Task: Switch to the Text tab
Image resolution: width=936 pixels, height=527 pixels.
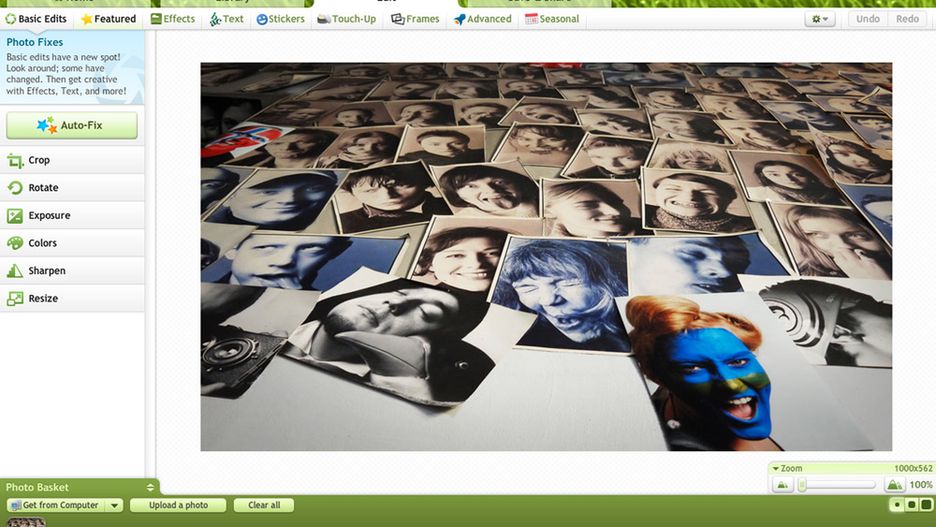Action: point(226,19)
